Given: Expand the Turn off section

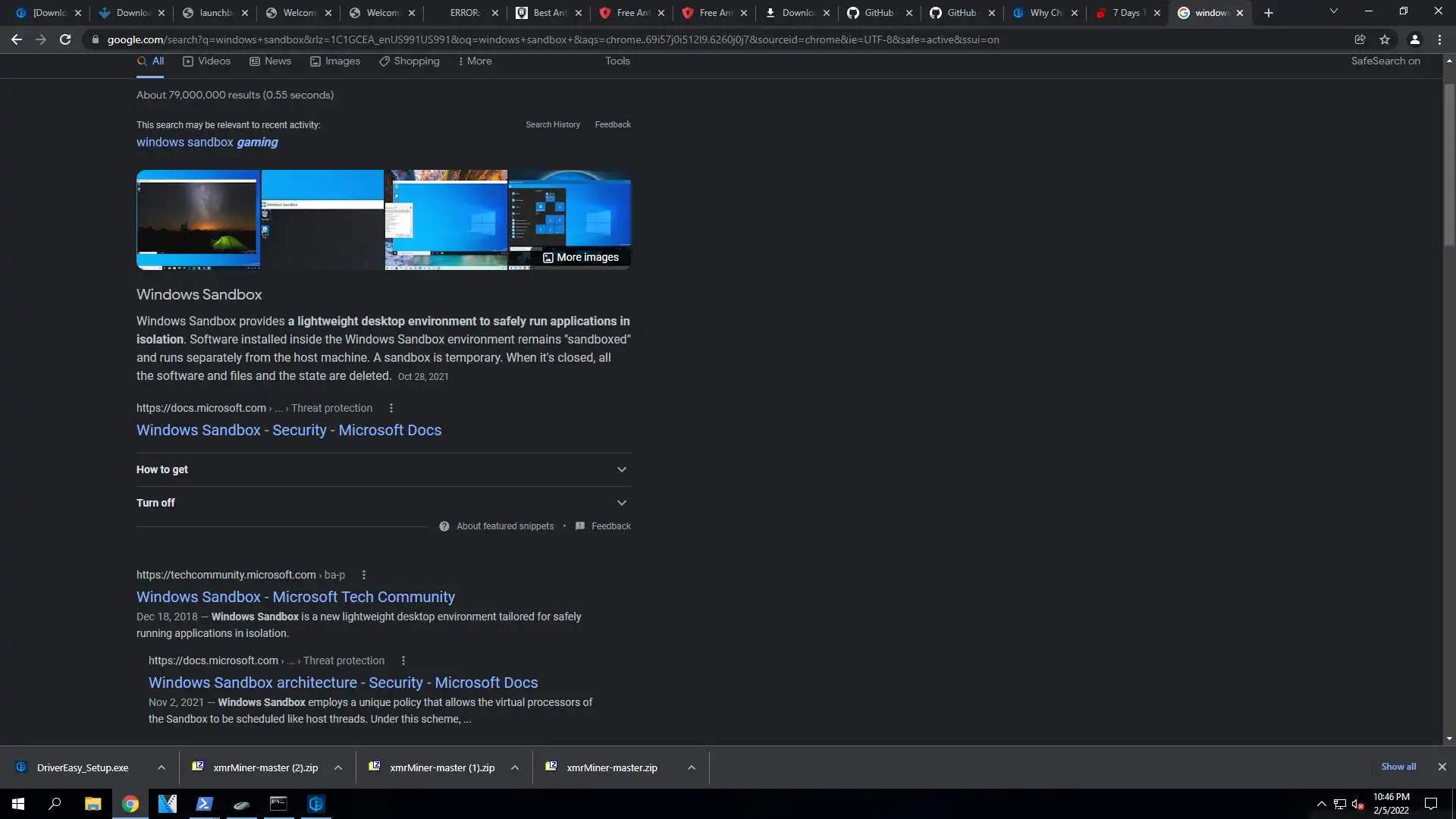Looking at the screenshot, I should click(x=621, y=503).
